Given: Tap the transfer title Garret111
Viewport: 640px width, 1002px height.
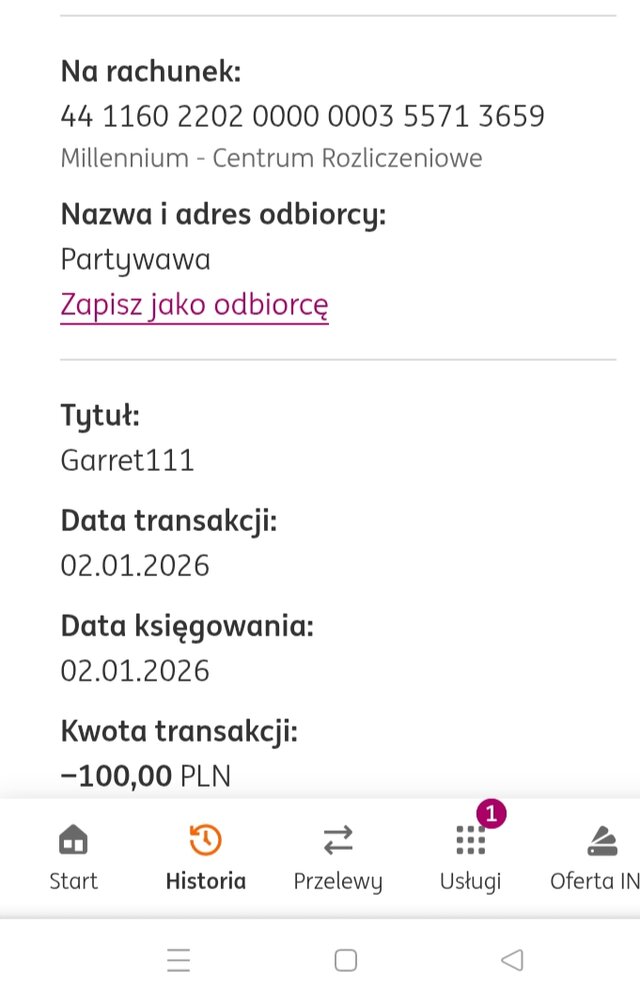Looking at the screenshot, I should pyautogui.click(x=127, y=461).
